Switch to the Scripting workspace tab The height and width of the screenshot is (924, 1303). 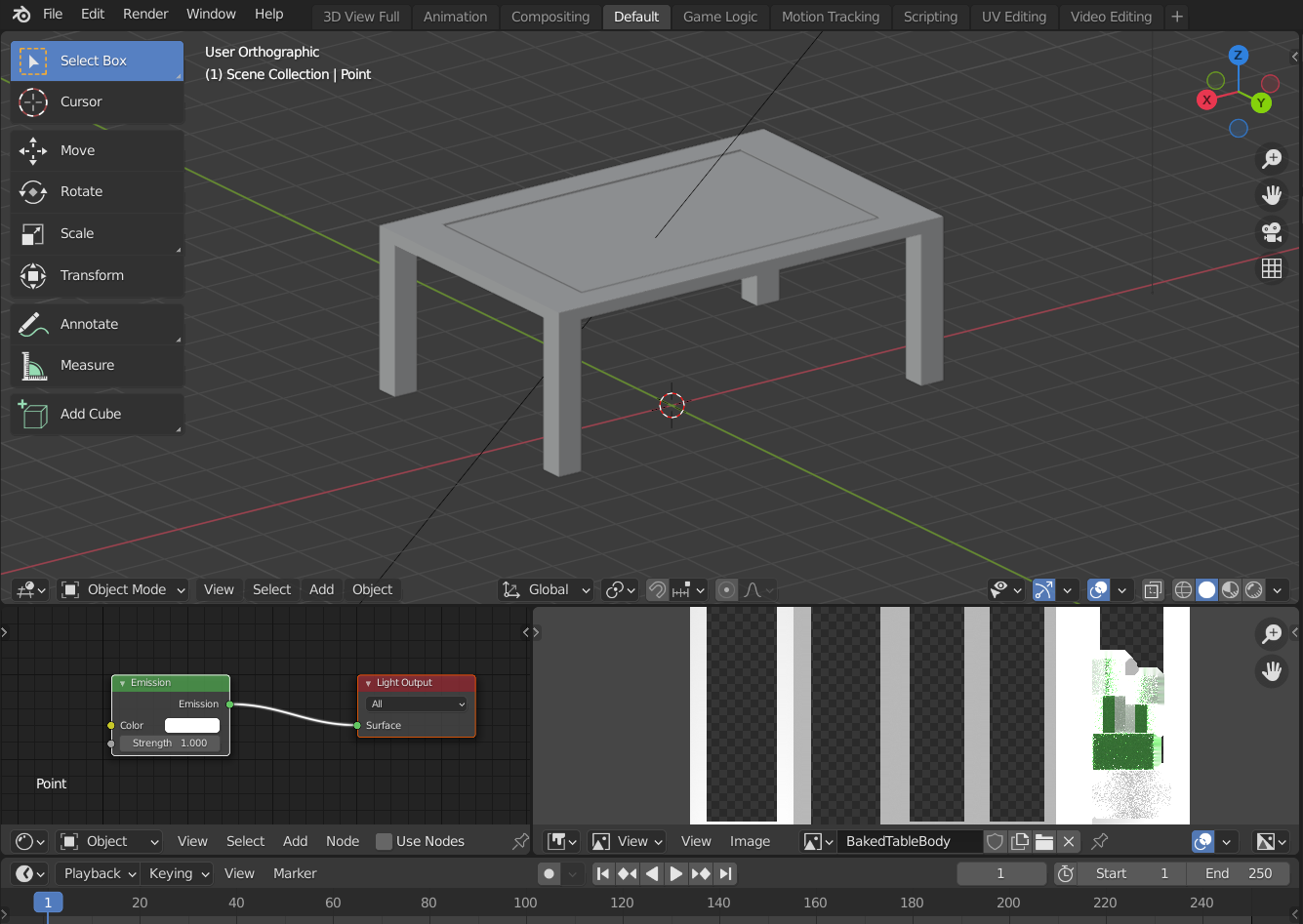click(930, 17)
